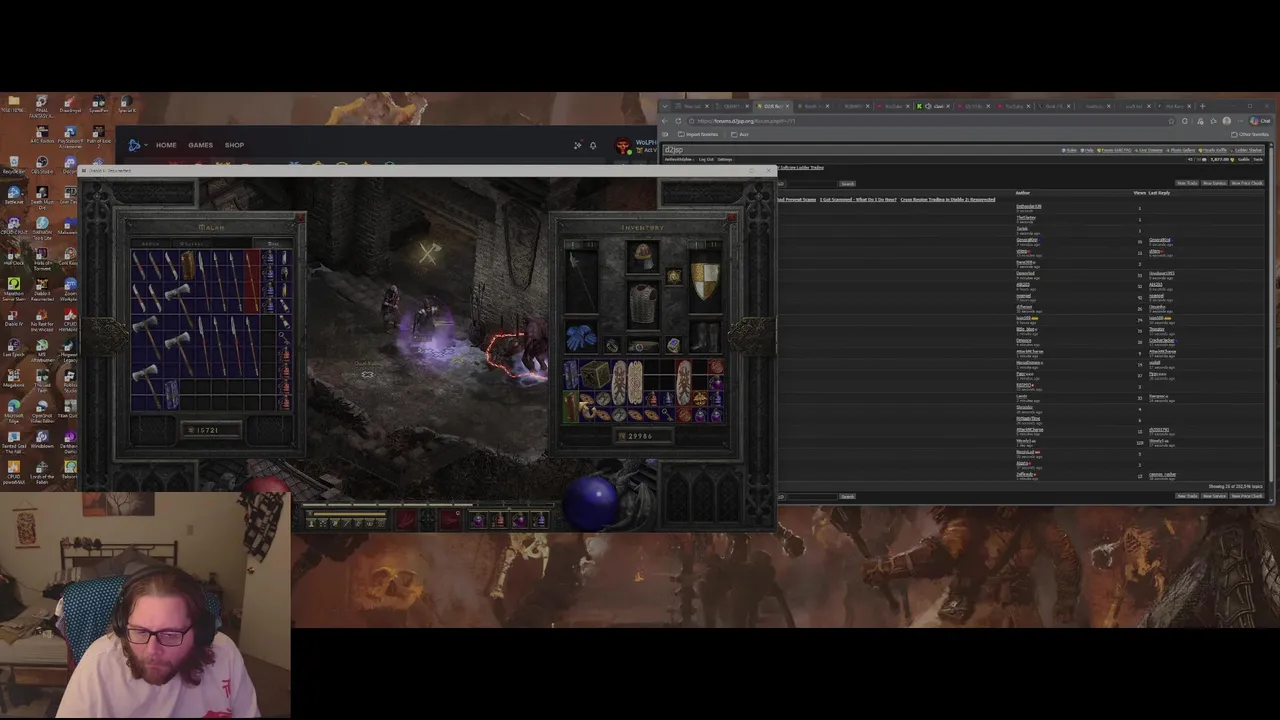Image resolution: width=1280 pixels, height=720 pixels.
Task: Open 'I Got Scammed - What Do I Do Now?'
Action: (858, 199)
